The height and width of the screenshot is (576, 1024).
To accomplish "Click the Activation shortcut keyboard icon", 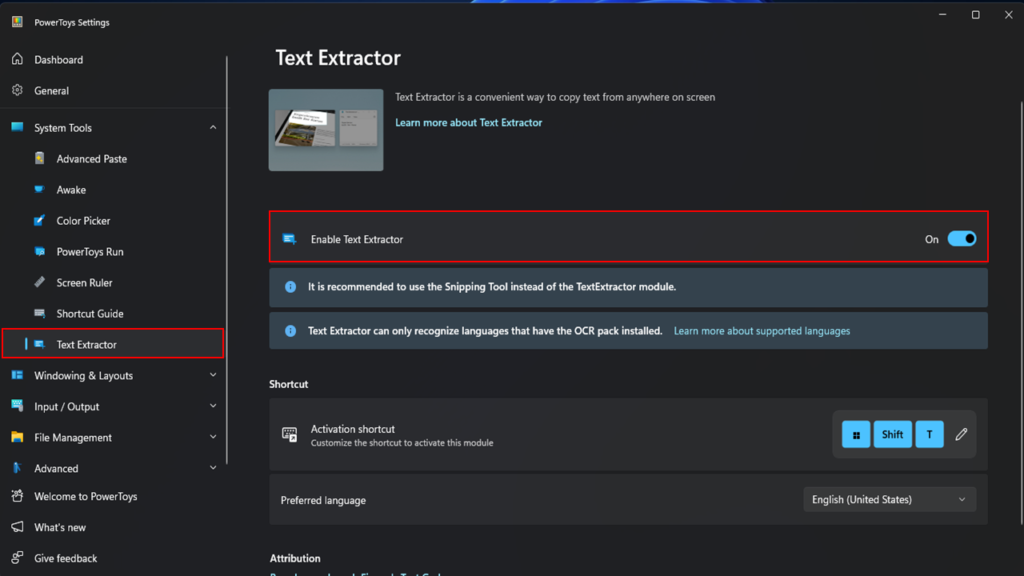I will pos(289,434).
